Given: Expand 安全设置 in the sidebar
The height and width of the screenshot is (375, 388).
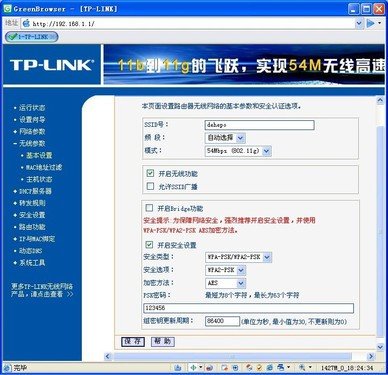Looking at the screenshot, I should point(32,215).
